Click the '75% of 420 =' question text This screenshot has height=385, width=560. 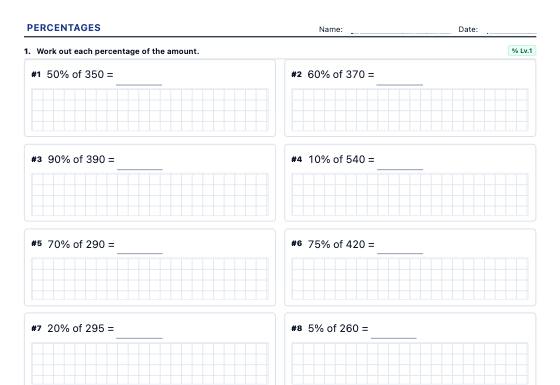pos(341,244)
